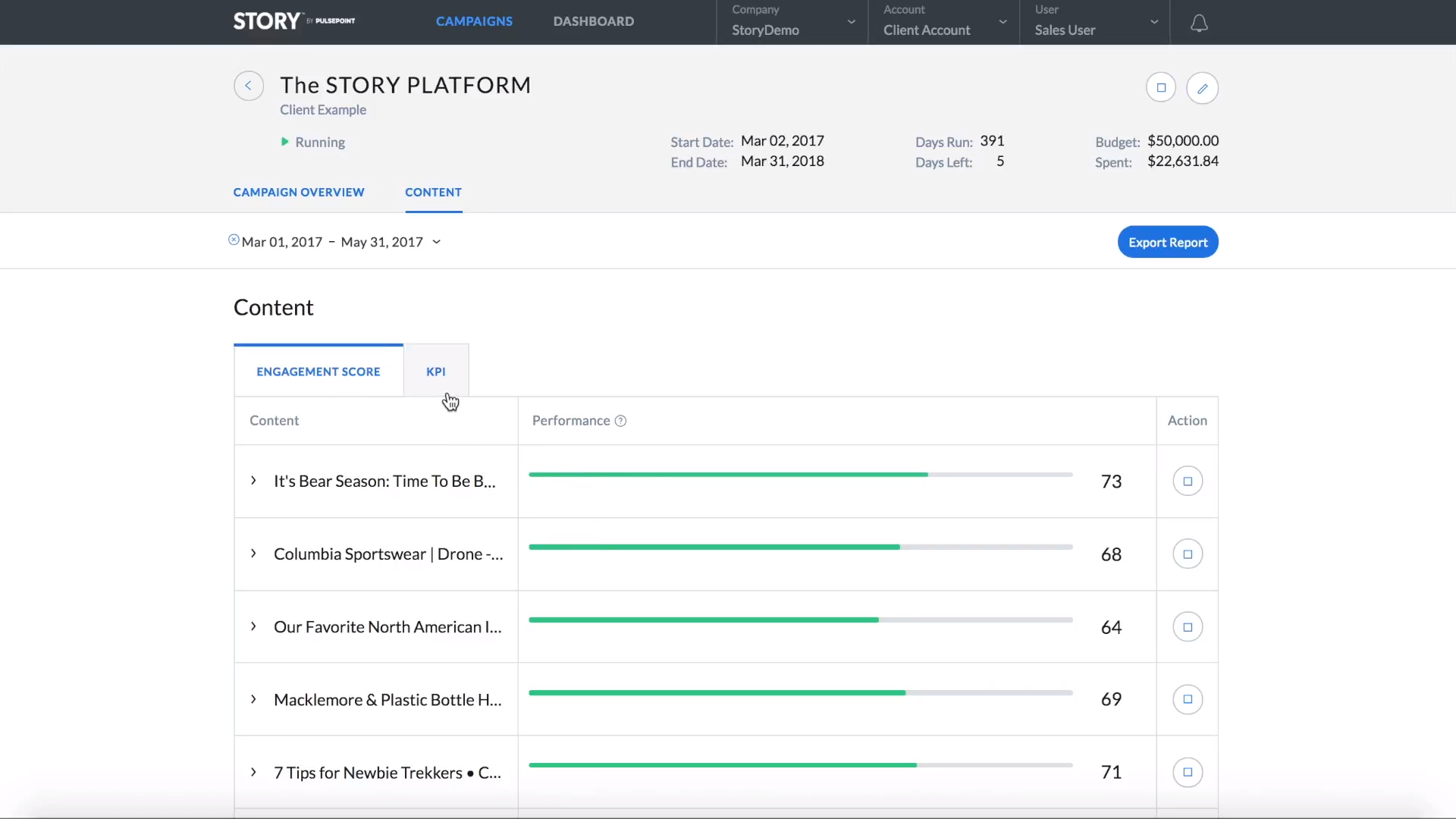Select the ENGAGEMENT SCORE tab

point(318,372)
